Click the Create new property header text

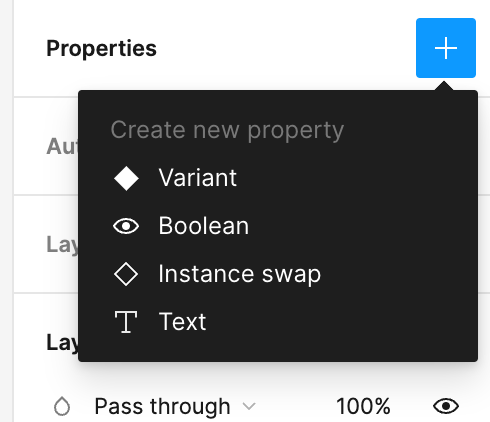(x=227, y=130)
